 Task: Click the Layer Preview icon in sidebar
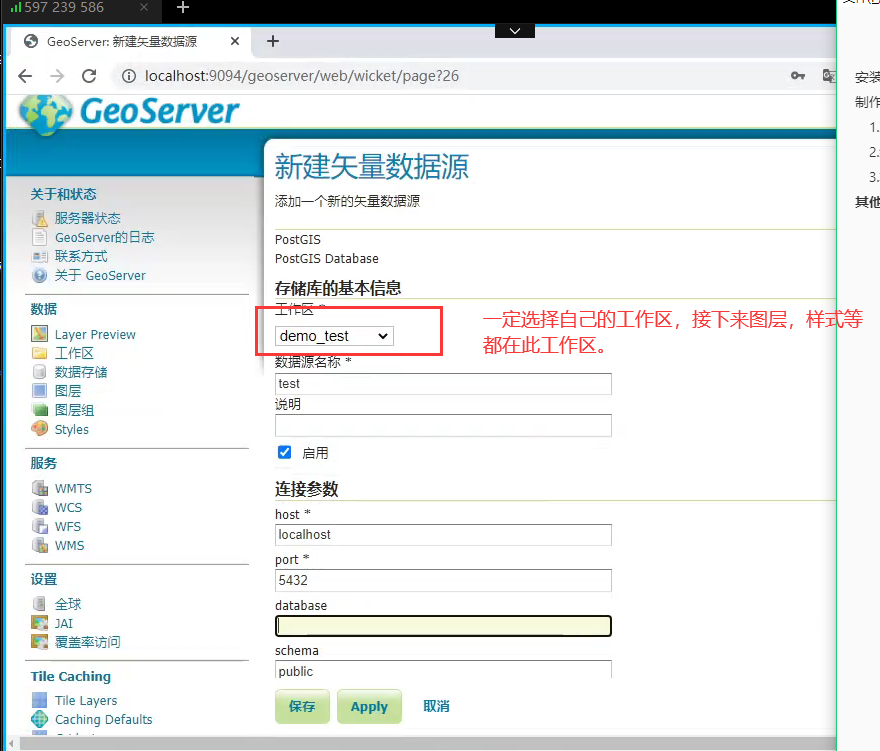click(39, 334)
